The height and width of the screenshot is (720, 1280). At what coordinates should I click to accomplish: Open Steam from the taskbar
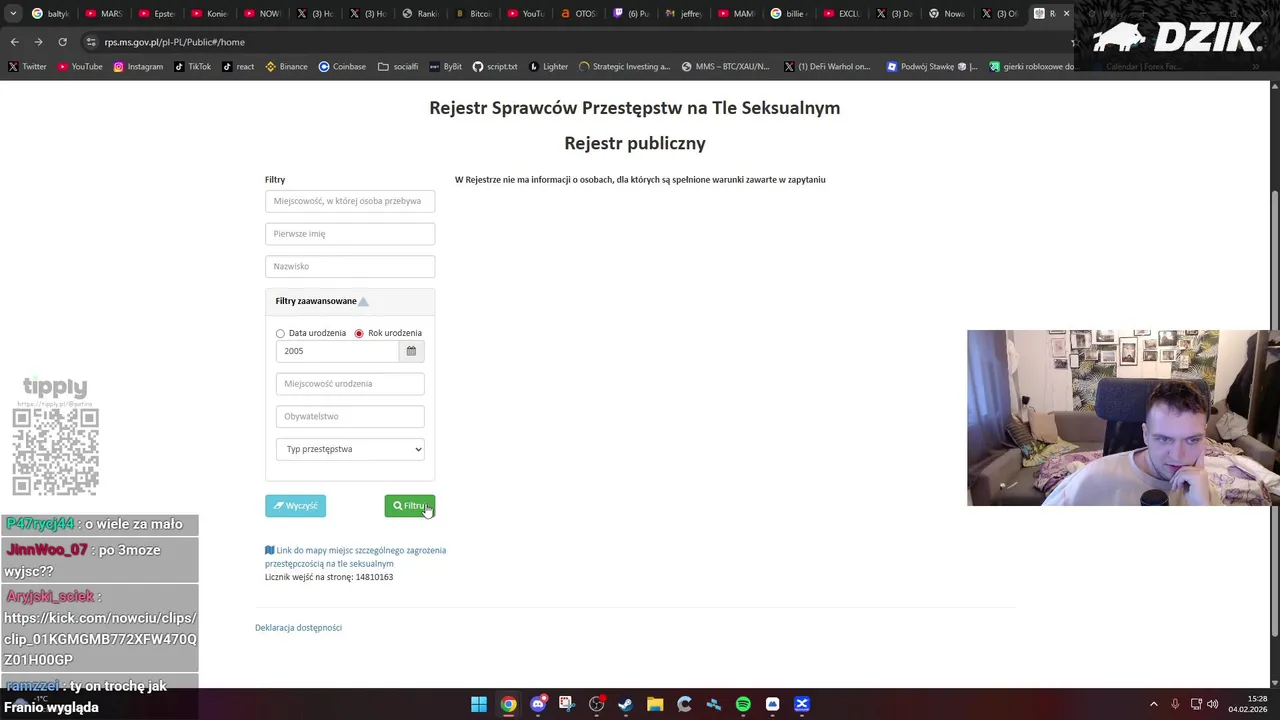pyautogui.click(x=625, y=704)
